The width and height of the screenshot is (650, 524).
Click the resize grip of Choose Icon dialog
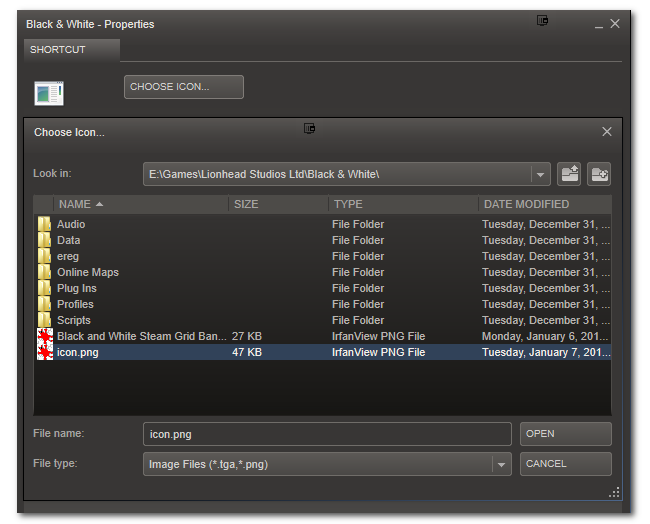tap(614, 492)
